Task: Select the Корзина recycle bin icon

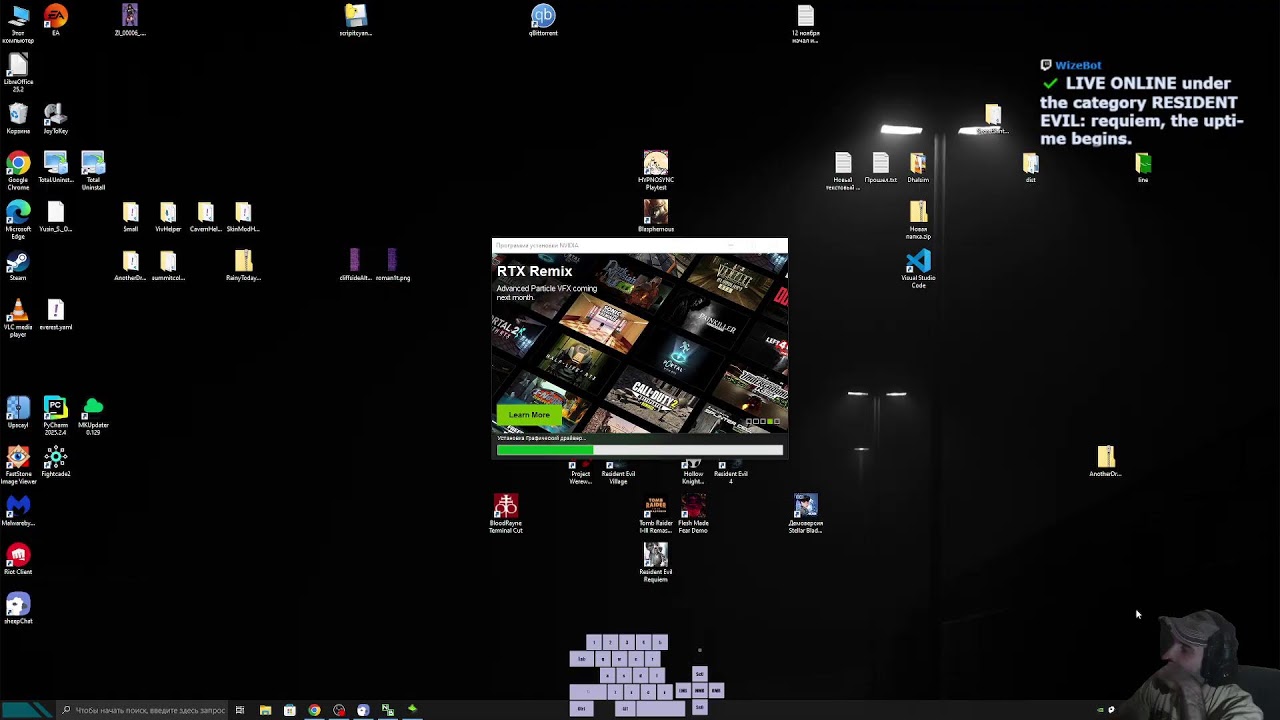Action: coord(18,118)
